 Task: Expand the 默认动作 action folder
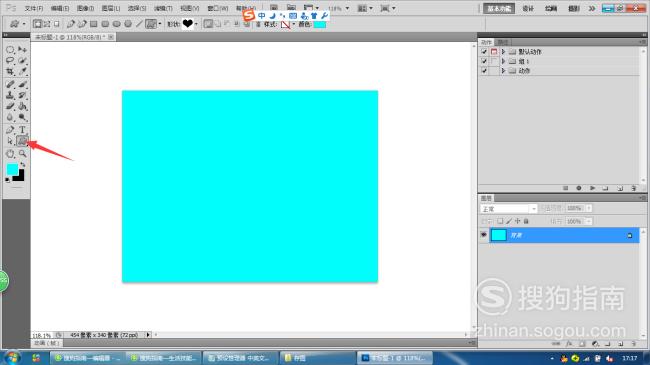pos(503,52)
